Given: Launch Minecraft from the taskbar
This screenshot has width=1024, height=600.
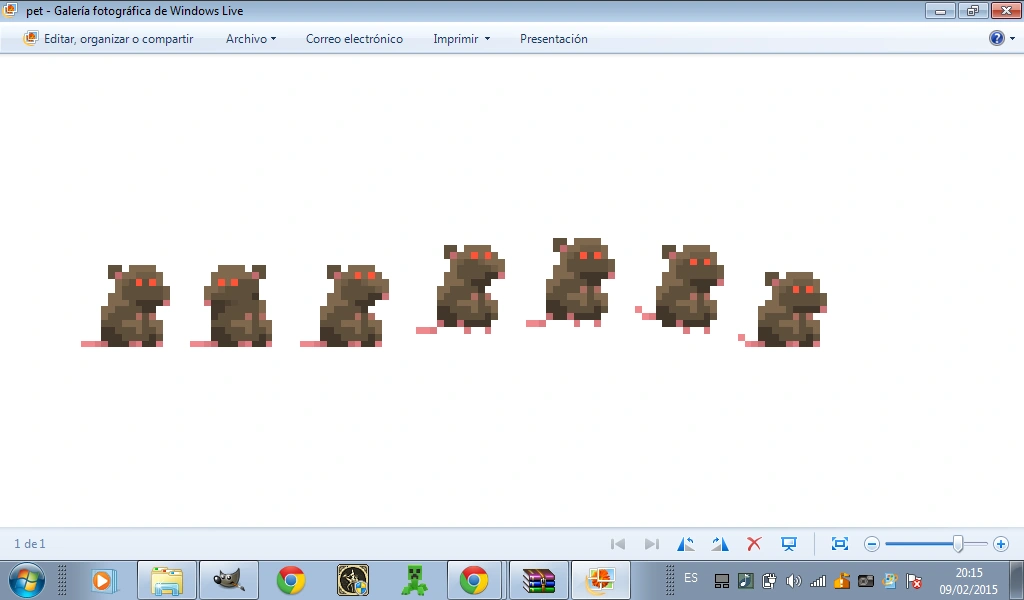Looking at the screenshot, I should click(x=415, y=580).
